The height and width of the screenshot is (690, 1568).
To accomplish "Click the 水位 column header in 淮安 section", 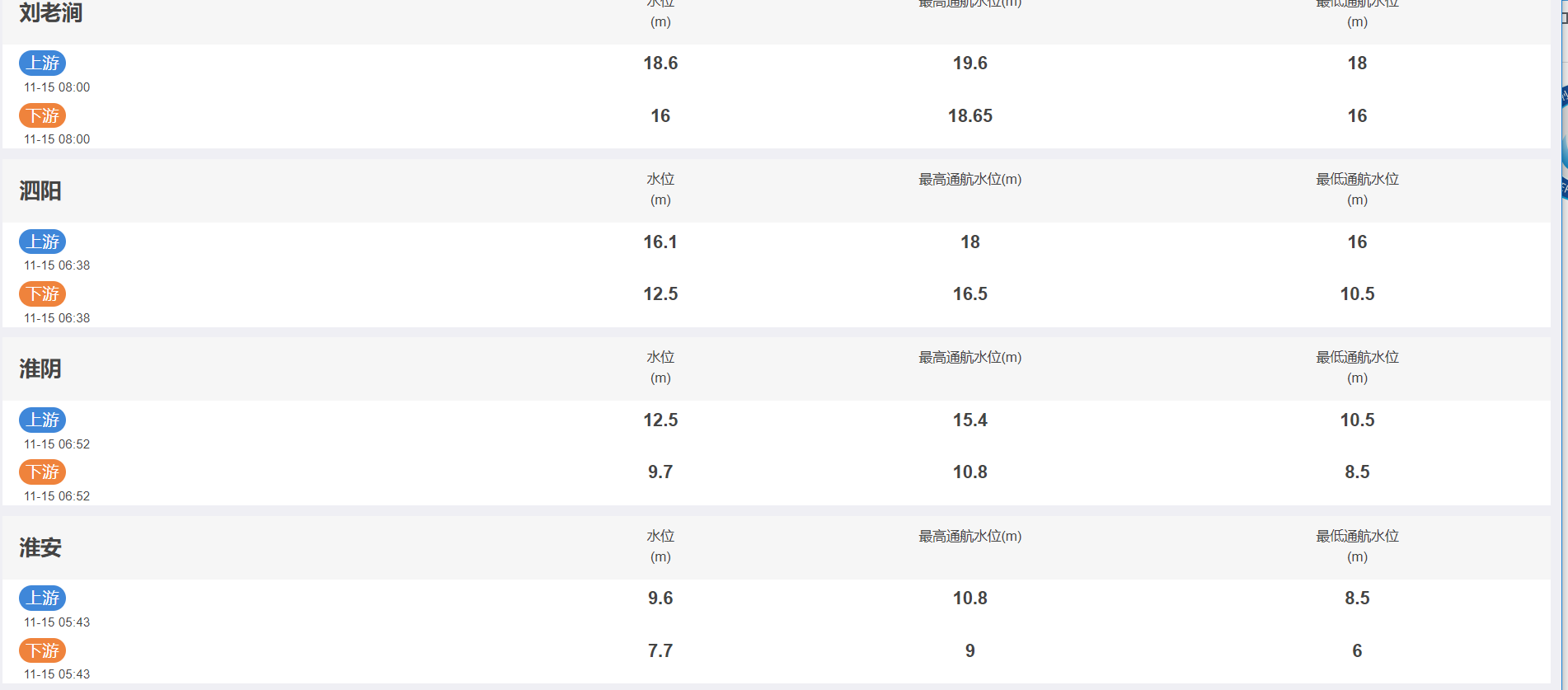I will click(660, 546).
